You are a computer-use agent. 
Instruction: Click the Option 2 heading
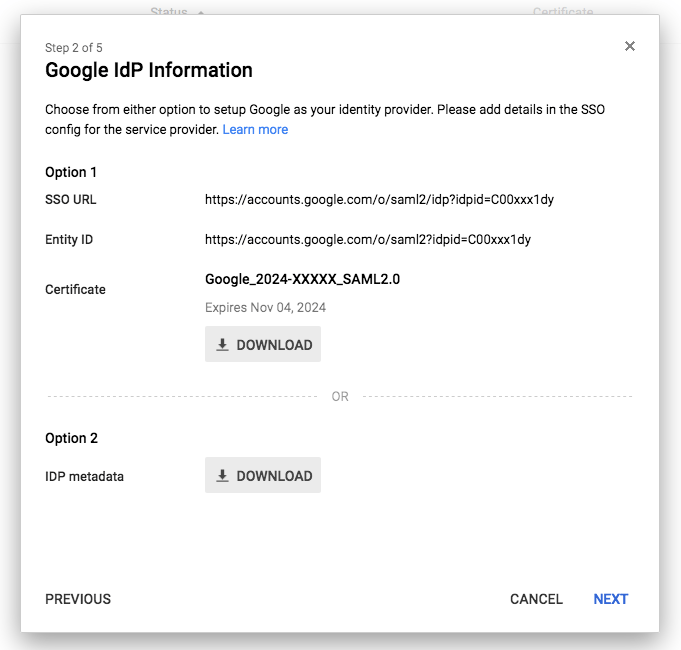(x=71, y=438)
